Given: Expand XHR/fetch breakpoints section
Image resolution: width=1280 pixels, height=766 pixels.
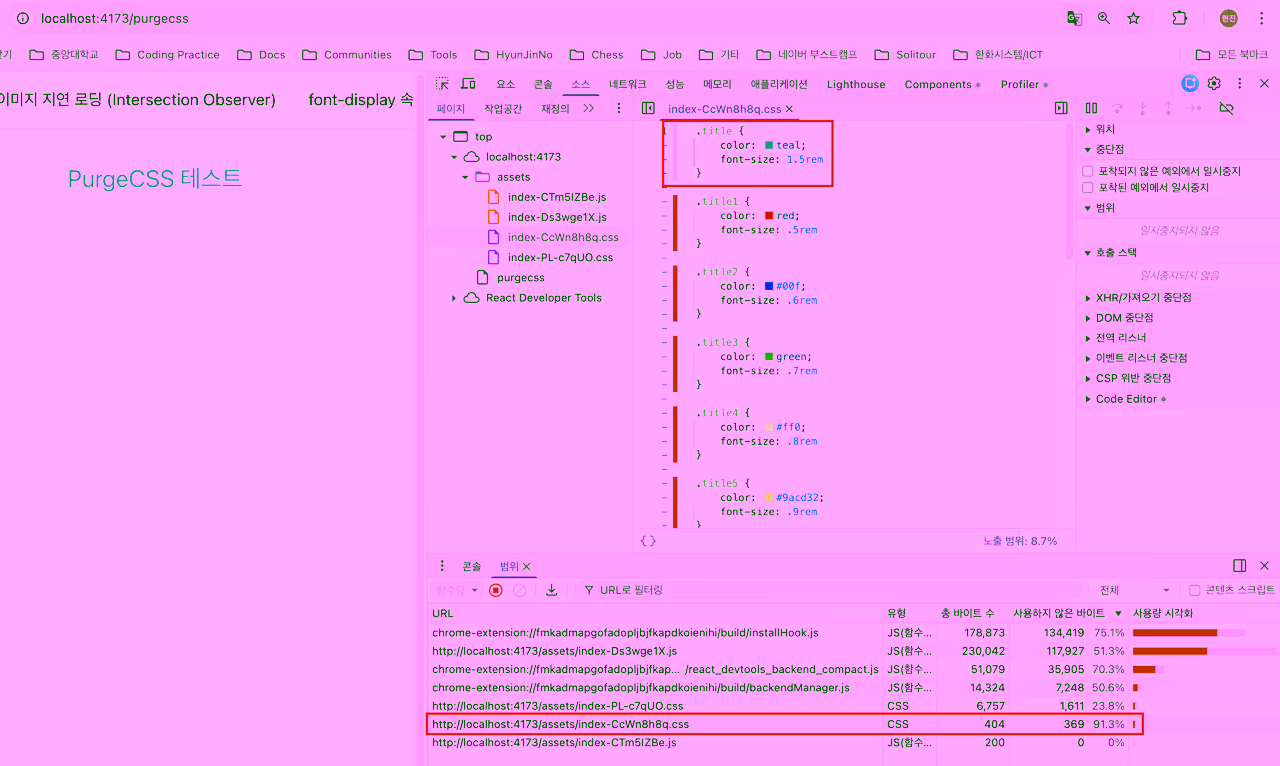Looking at the screenshot, I should point(1088,298).
